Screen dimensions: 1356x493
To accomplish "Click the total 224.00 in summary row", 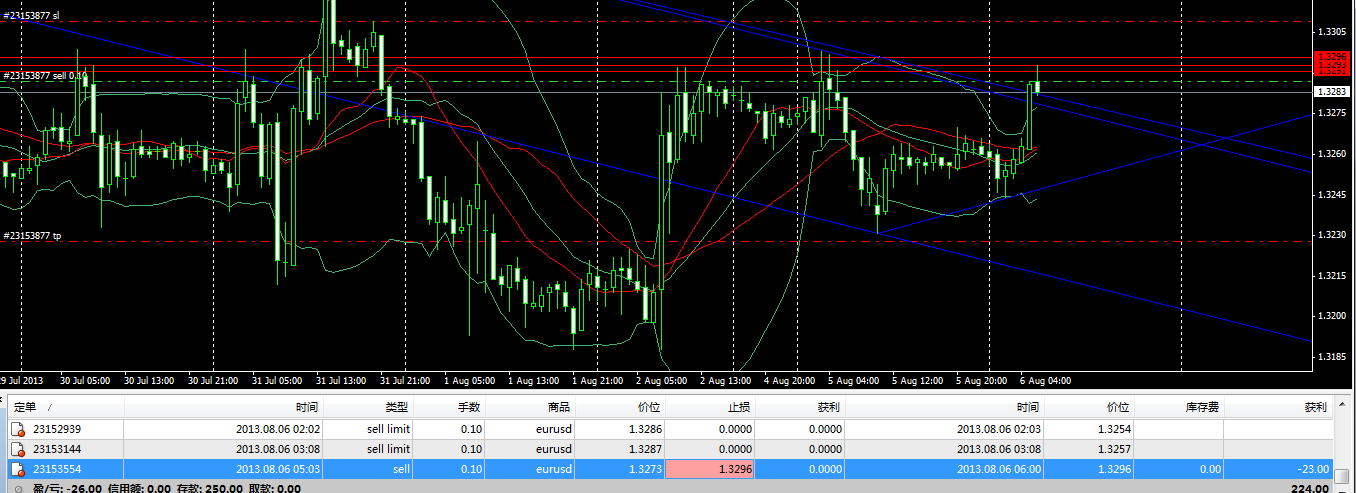I will pyautogui.click(x=1309, y=488).
